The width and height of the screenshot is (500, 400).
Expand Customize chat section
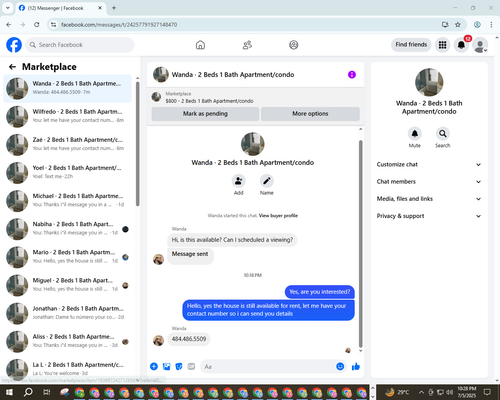coord(429,164)
